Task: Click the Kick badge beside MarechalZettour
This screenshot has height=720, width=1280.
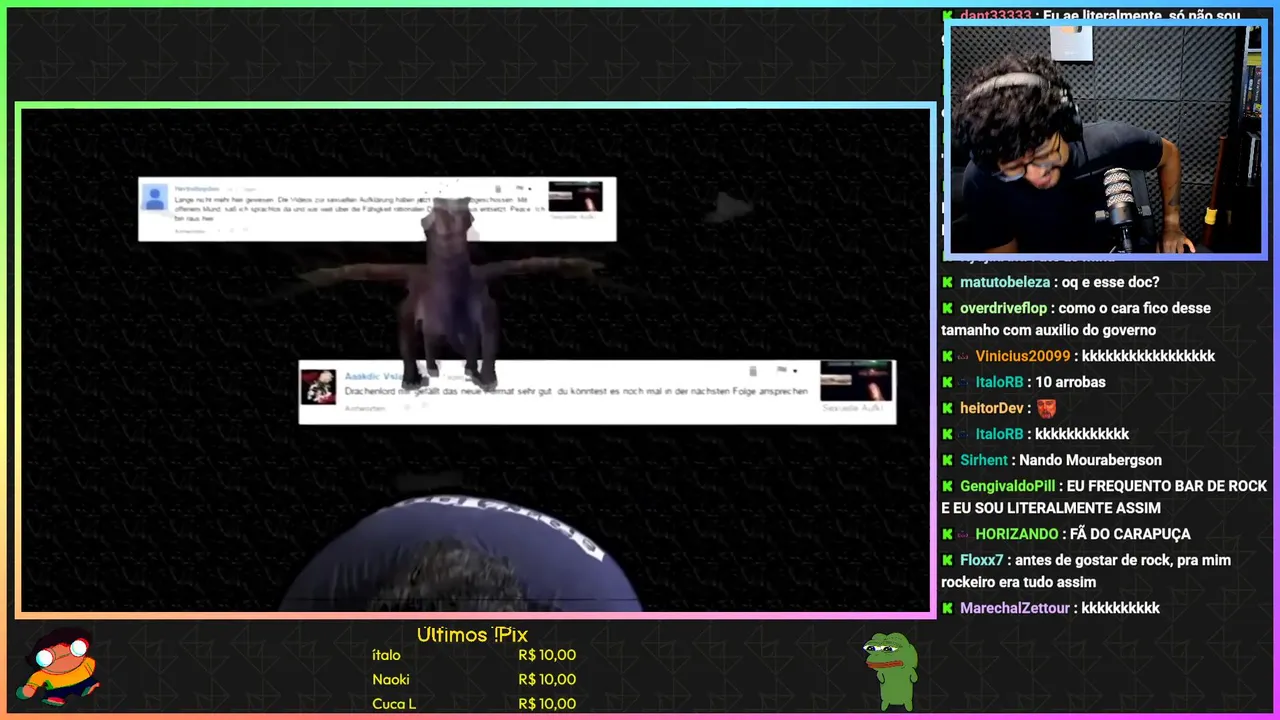Action: click(x=947, y=609)
